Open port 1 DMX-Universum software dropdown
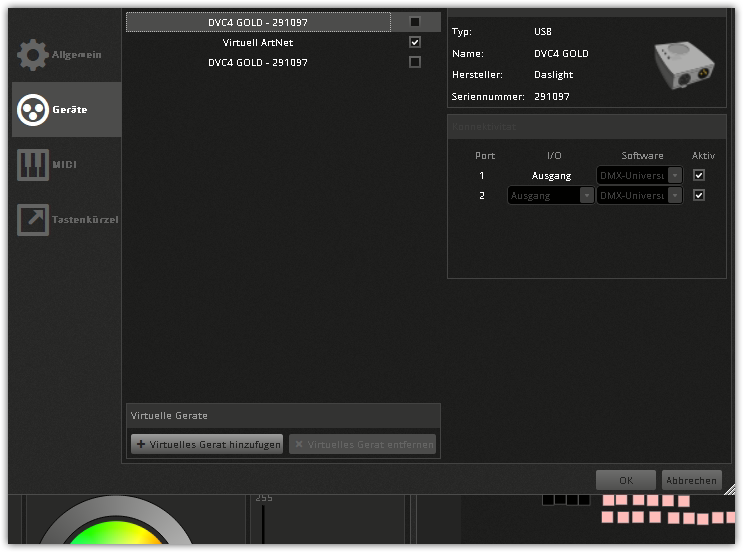 639,175
